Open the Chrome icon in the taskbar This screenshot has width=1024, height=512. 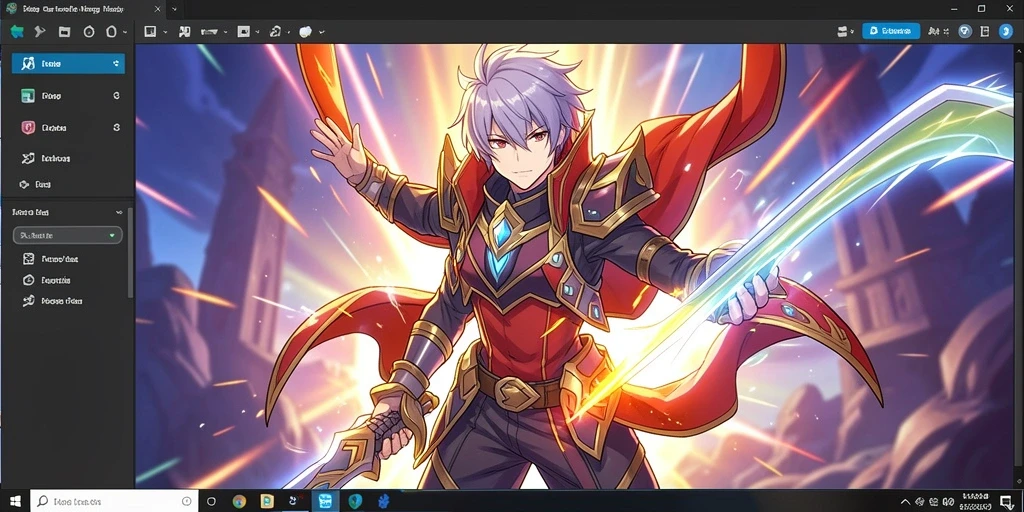tap(239, 502)
